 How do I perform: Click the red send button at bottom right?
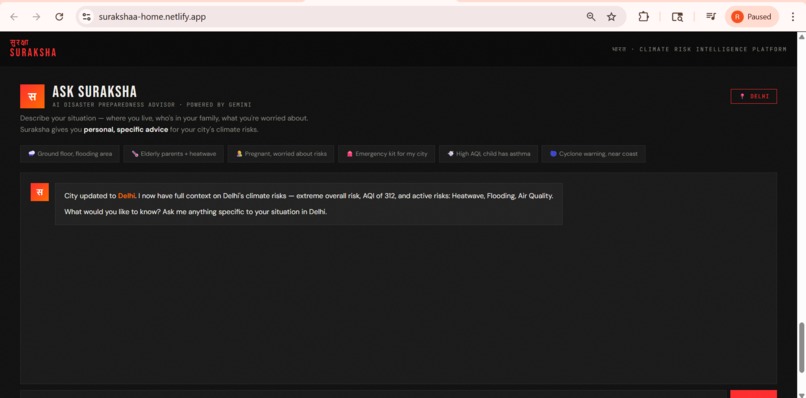tap(753, 394)
